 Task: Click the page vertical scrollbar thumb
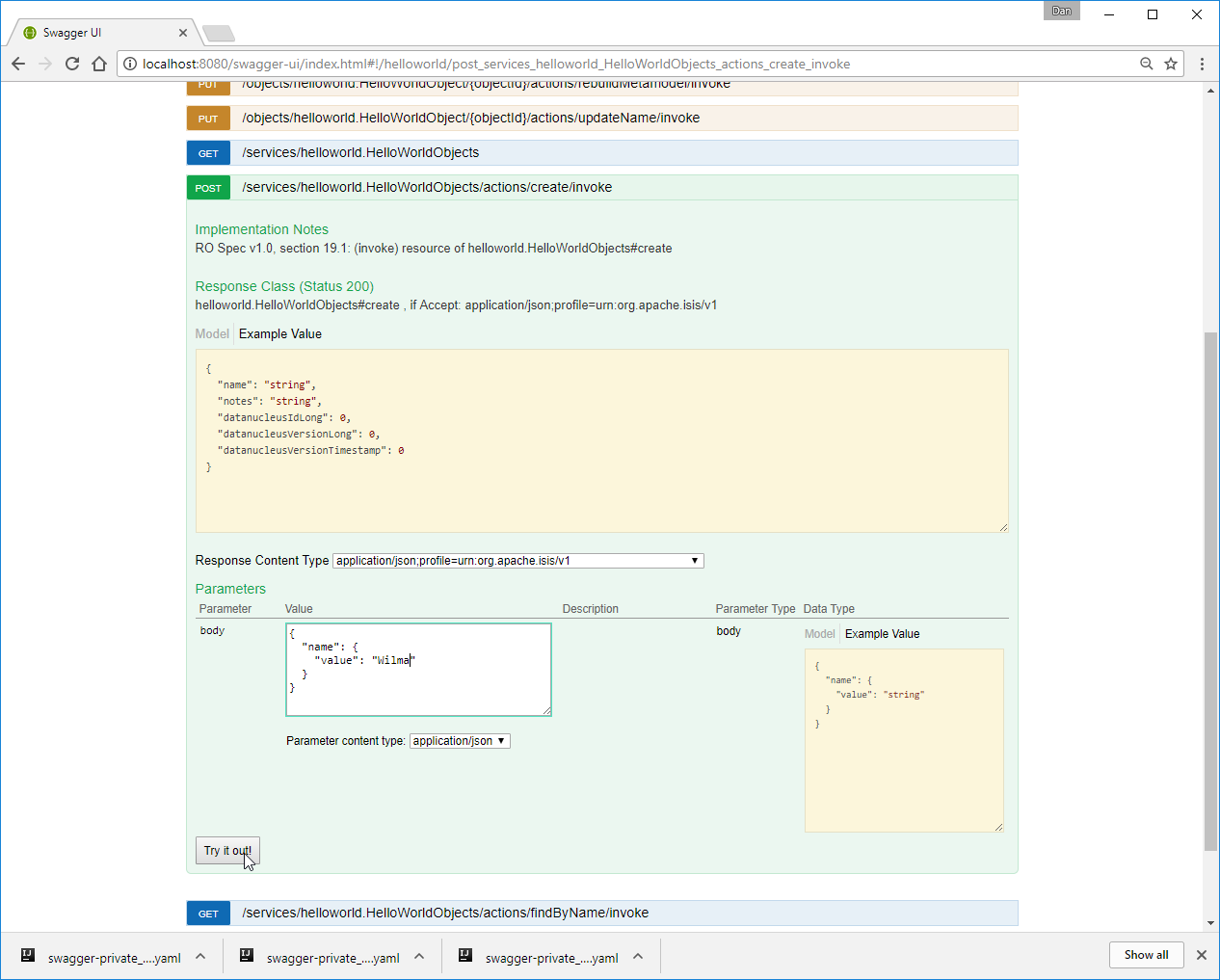(1210, 590)
